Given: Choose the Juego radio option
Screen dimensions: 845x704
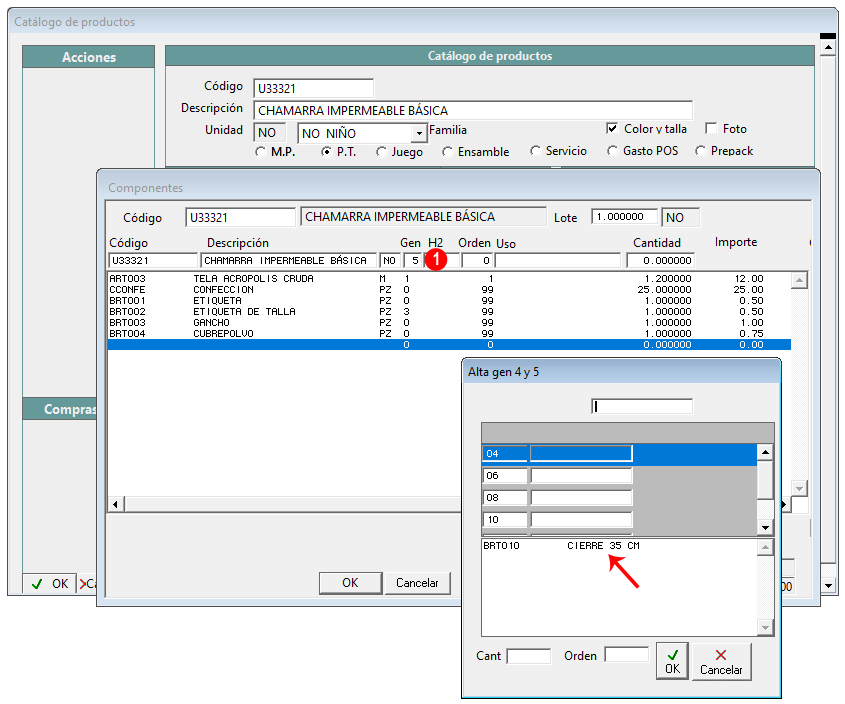Looking at the screenshot, I should pyautogui.click(x=382, y=151).
